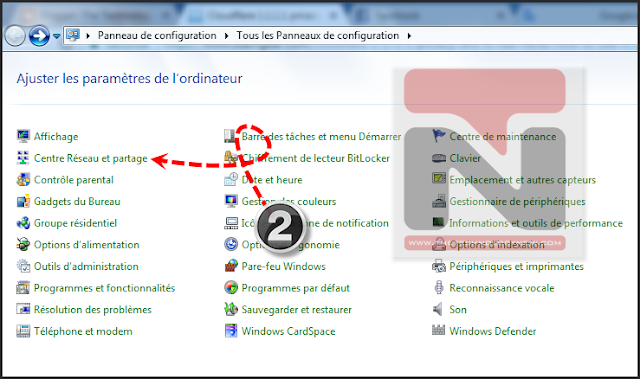640x379 pixels.
Task: Open Gestionnaire de périphériques link
Action: [x=518, y=201]
